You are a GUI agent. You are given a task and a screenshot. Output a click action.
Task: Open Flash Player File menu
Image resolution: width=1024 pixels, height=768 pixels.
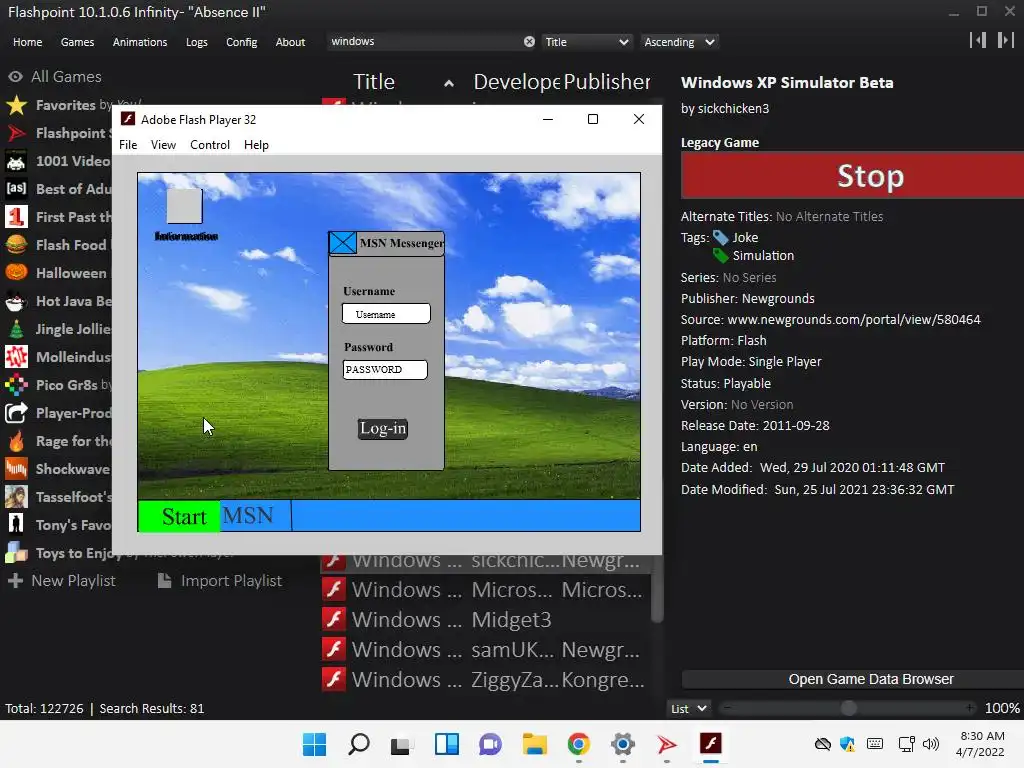pyautogui.click(x=128, y=145)
